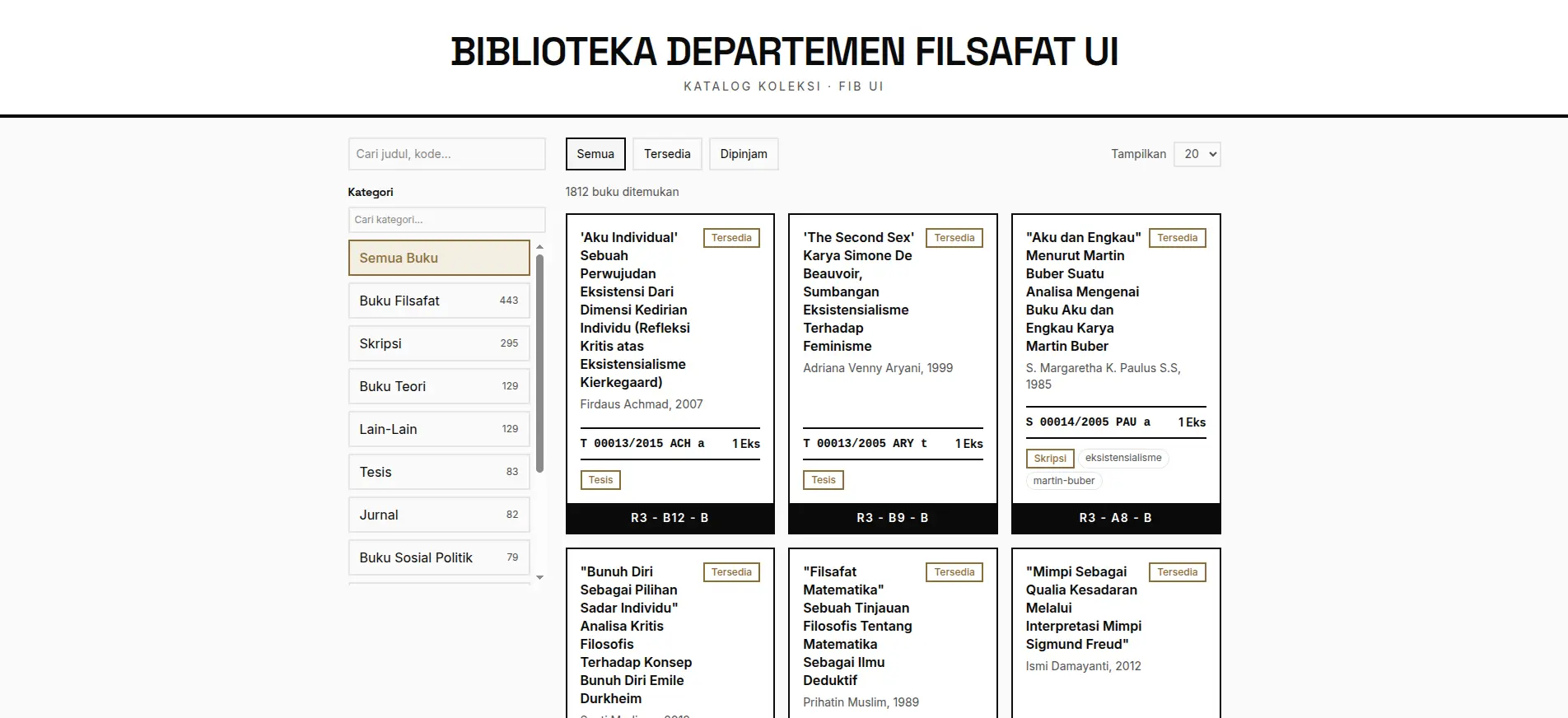
Task: Open the 'Aku Individual' book title
Action: pos(635,310)
